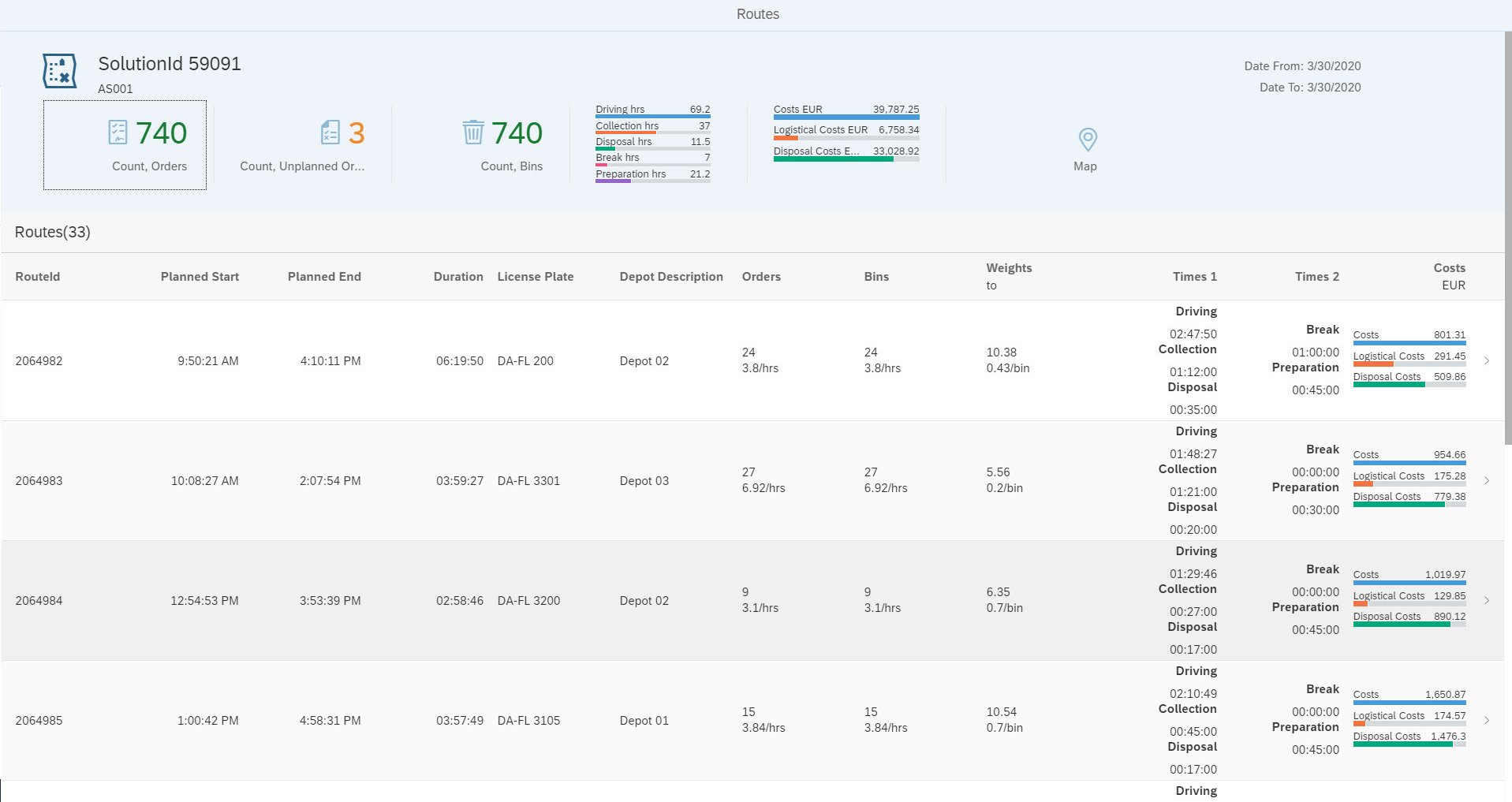
Task: Click the Routes page title
Action: click(x=758, y=14)
